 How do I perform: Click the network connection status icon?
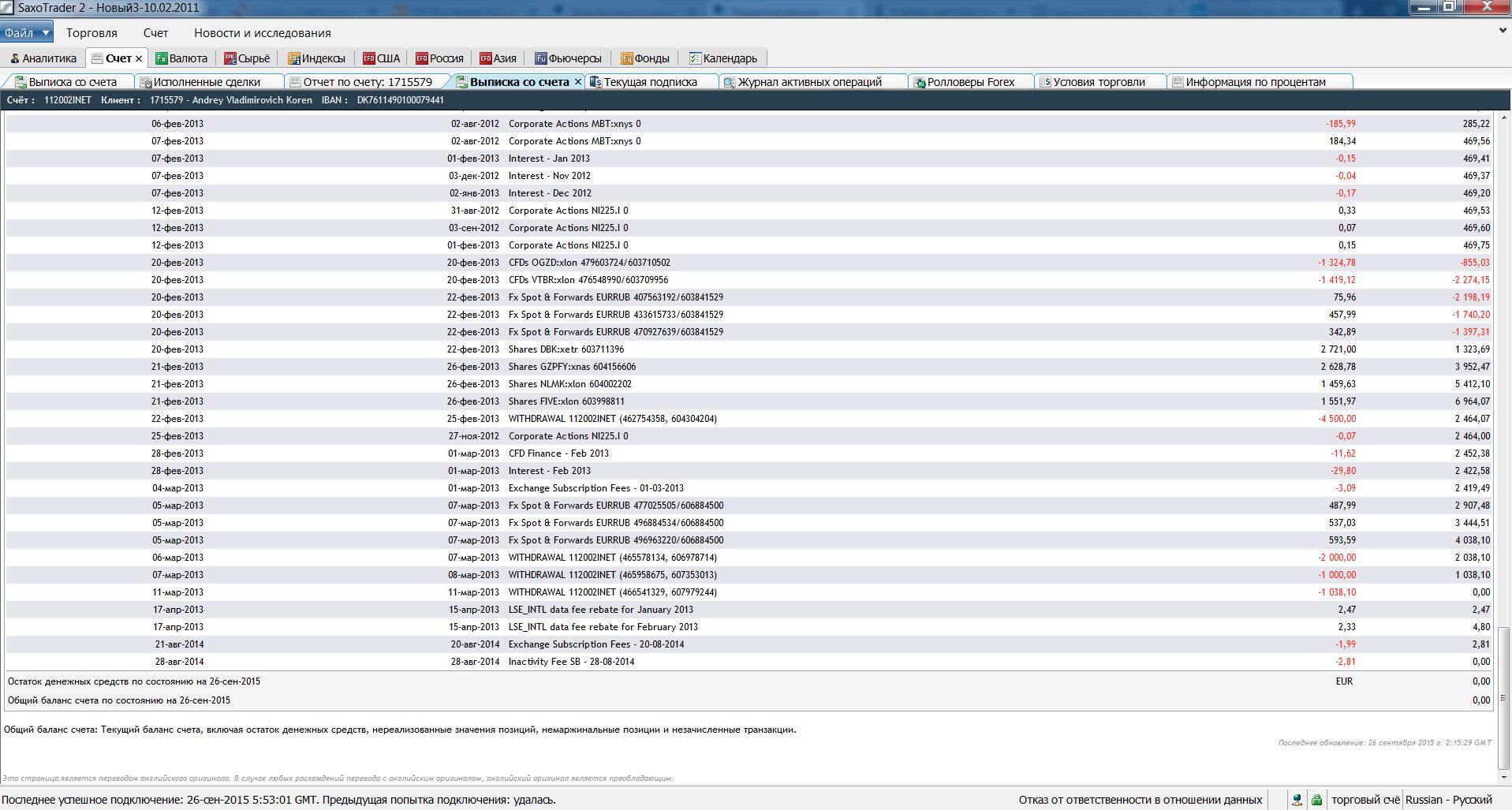point(1297,800)
